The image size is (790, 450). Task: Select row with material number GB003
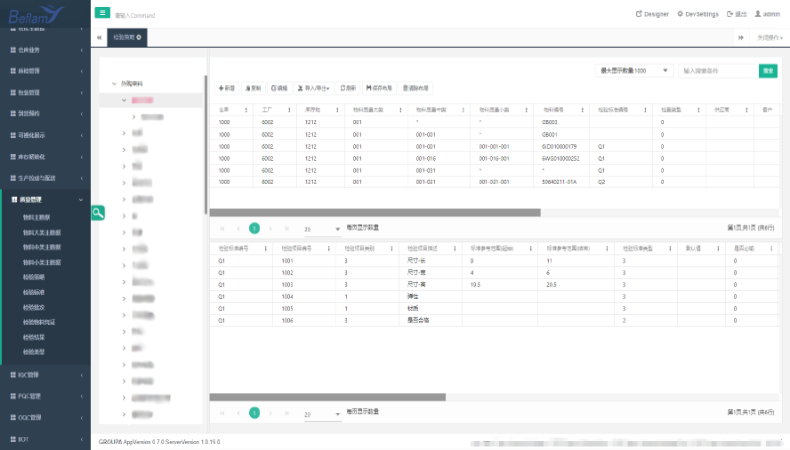coord(550,122)
